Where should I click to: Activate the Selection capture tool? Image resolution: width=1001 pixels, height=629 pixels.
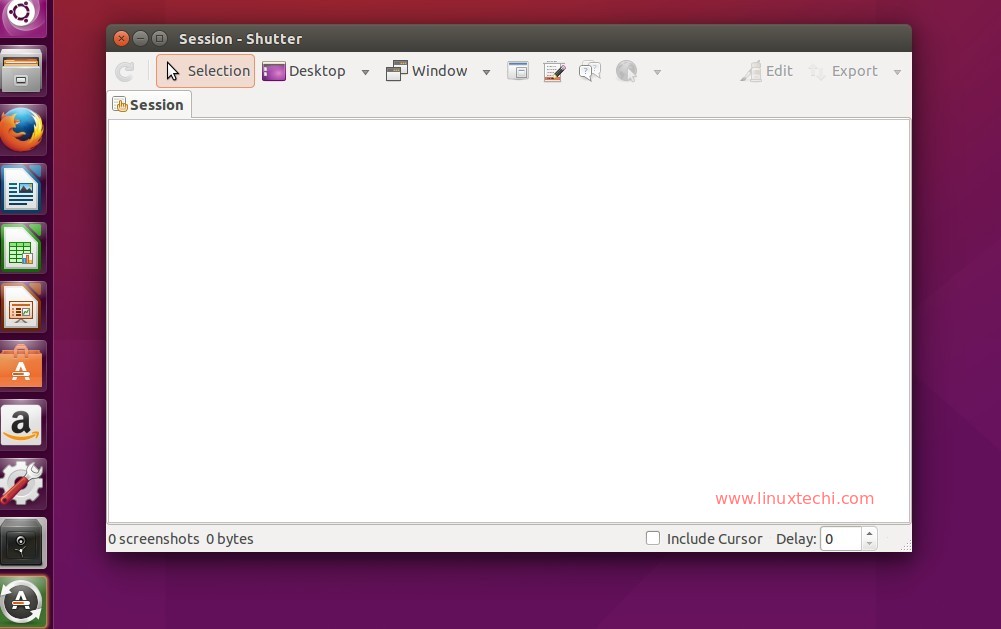coord(205,70)
